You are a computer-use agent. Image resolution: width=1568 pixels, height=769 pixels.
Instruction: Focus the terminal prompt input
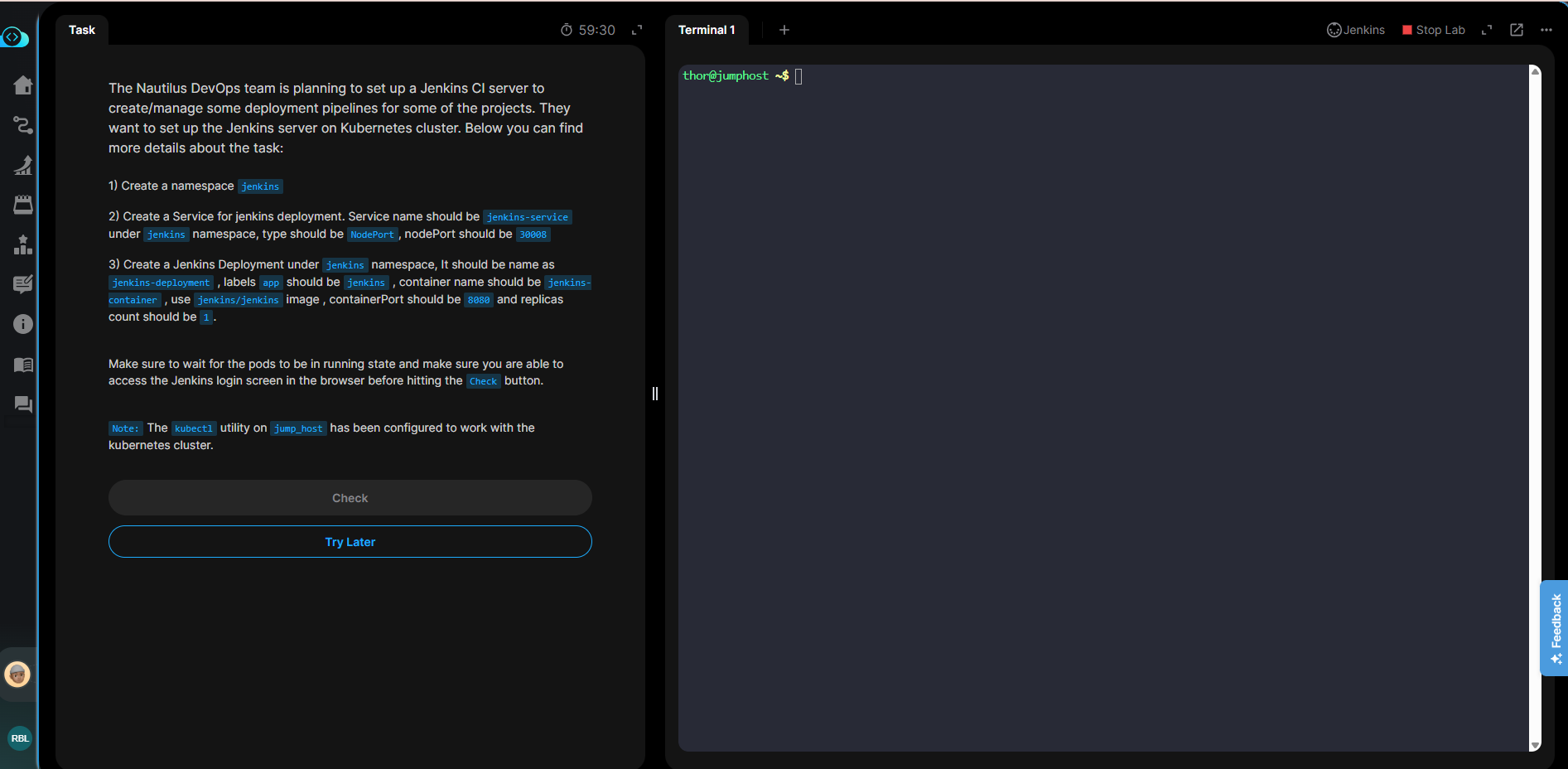click(x=798, y=76)
